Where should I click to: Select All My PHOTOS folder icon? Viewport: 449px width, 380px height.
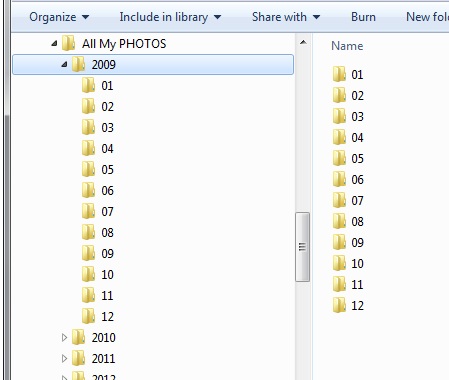point(69,43)
